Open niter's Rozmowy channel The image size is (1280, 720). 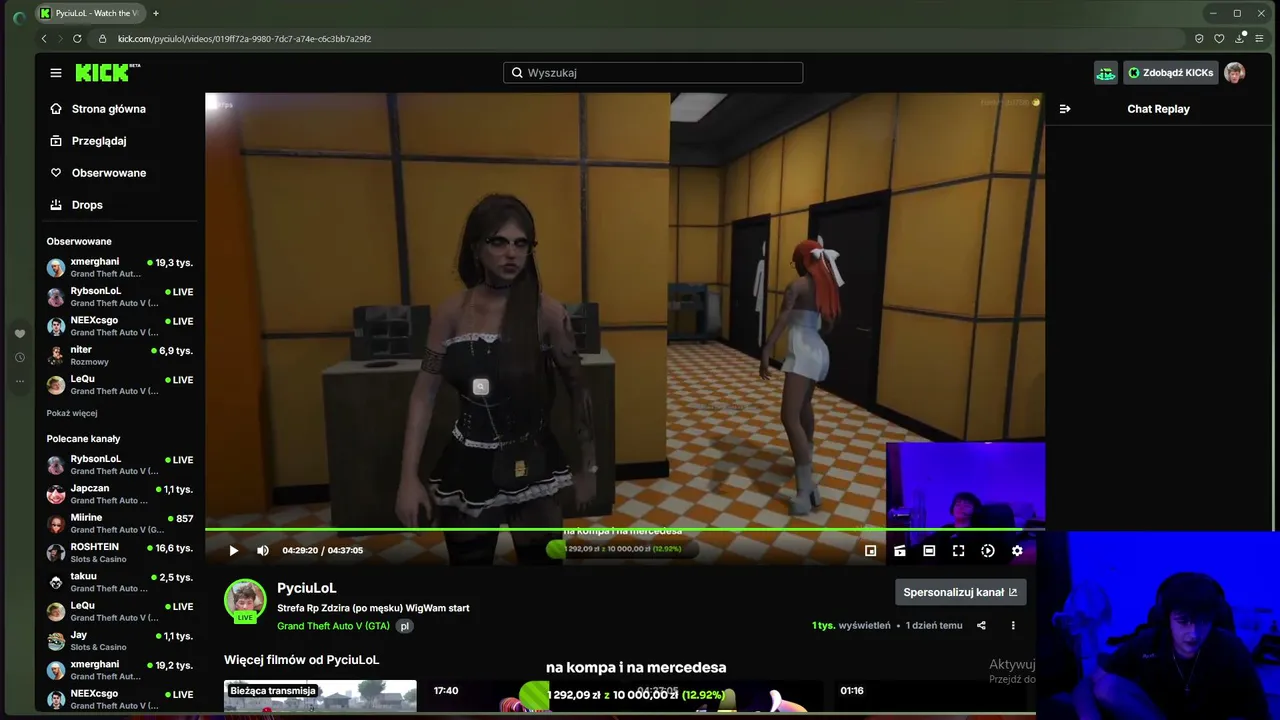[x=120, y=355]
